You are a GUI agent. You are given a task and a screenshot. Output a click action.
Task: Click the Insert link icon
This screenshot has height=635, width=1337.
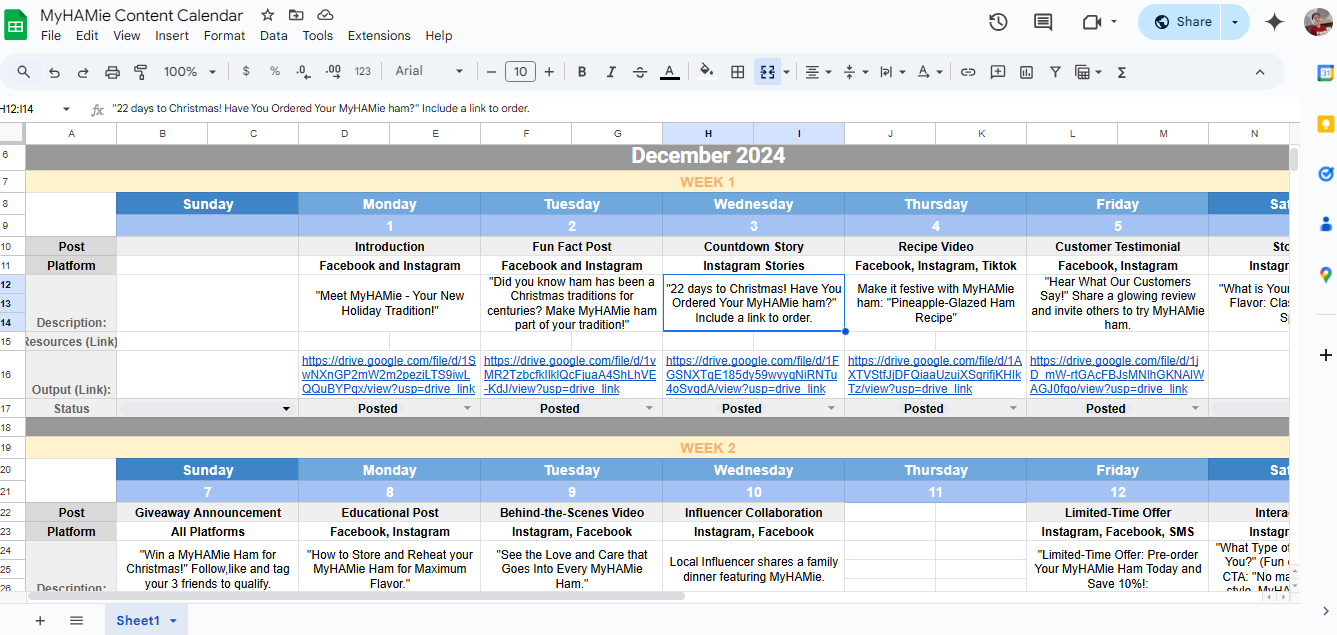[968, 72]
